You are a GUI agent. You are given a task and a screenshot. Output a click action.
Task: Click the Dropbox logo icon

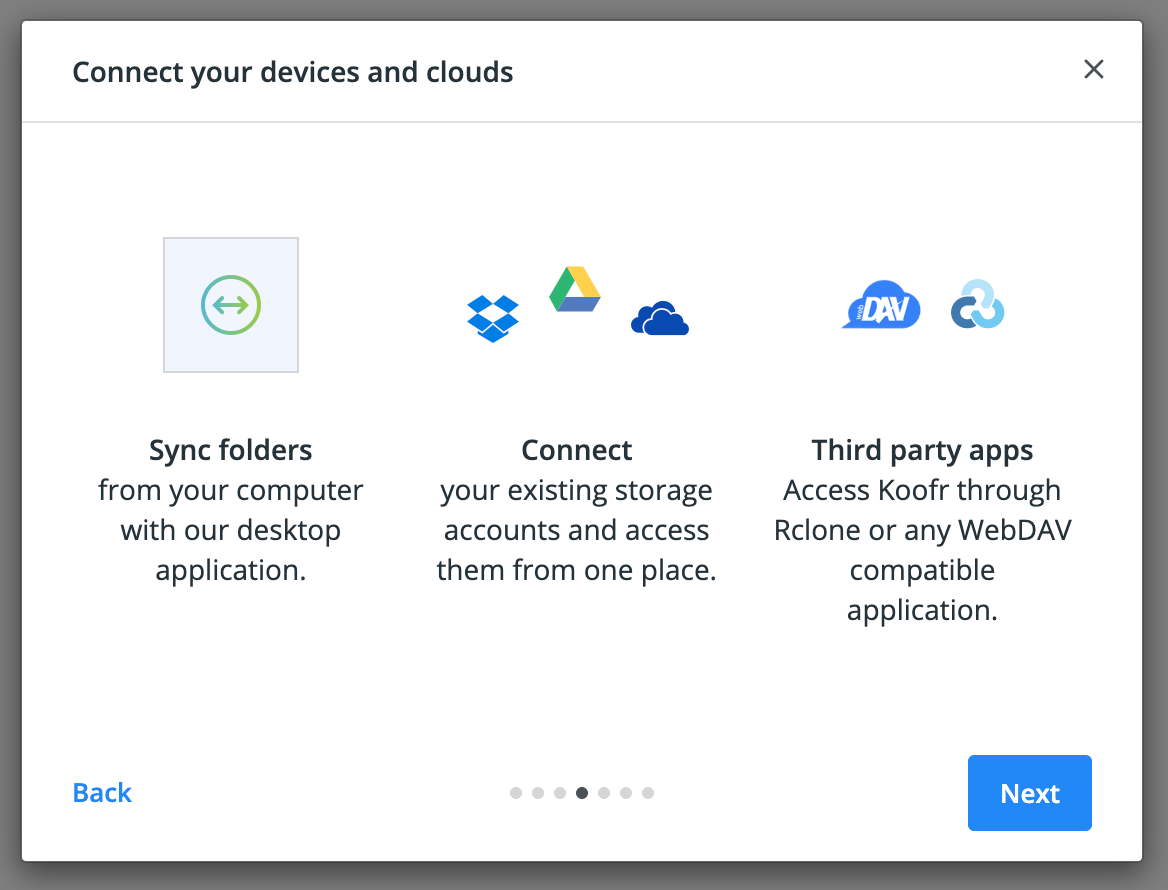[x=493, y=318]
